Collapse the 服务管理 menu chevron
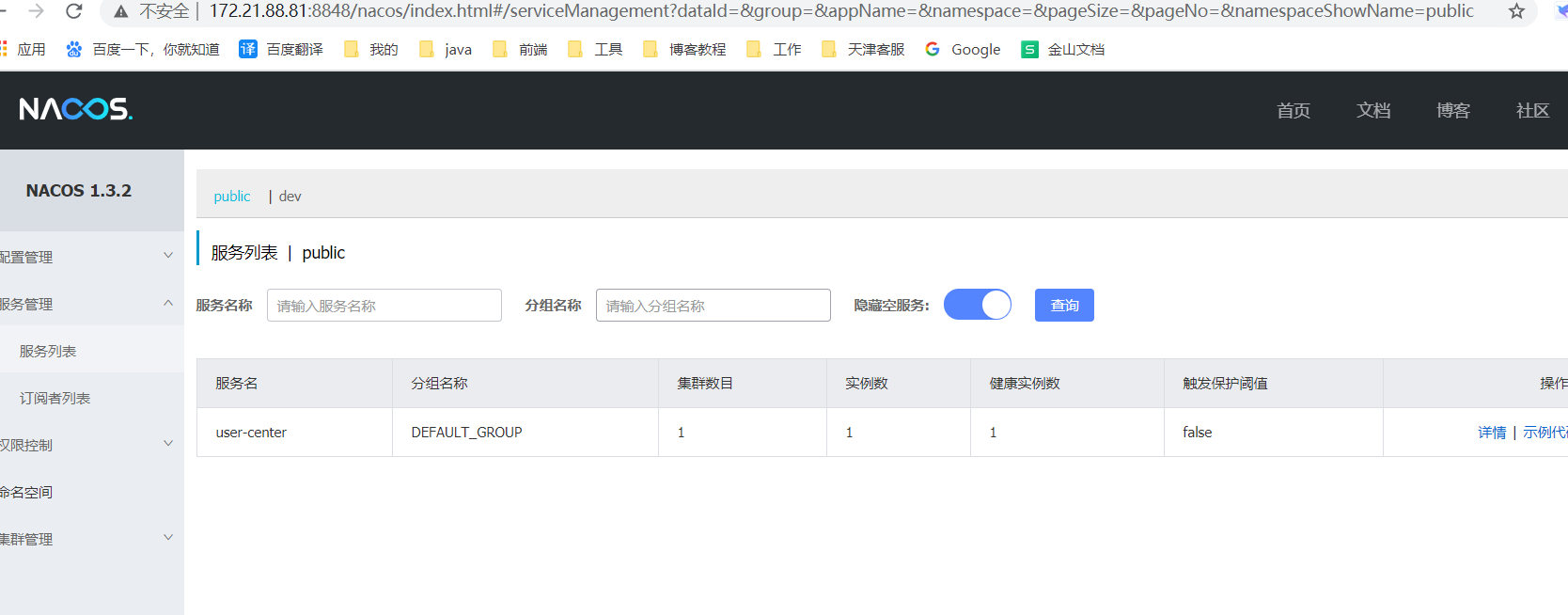 coord(168,303)
